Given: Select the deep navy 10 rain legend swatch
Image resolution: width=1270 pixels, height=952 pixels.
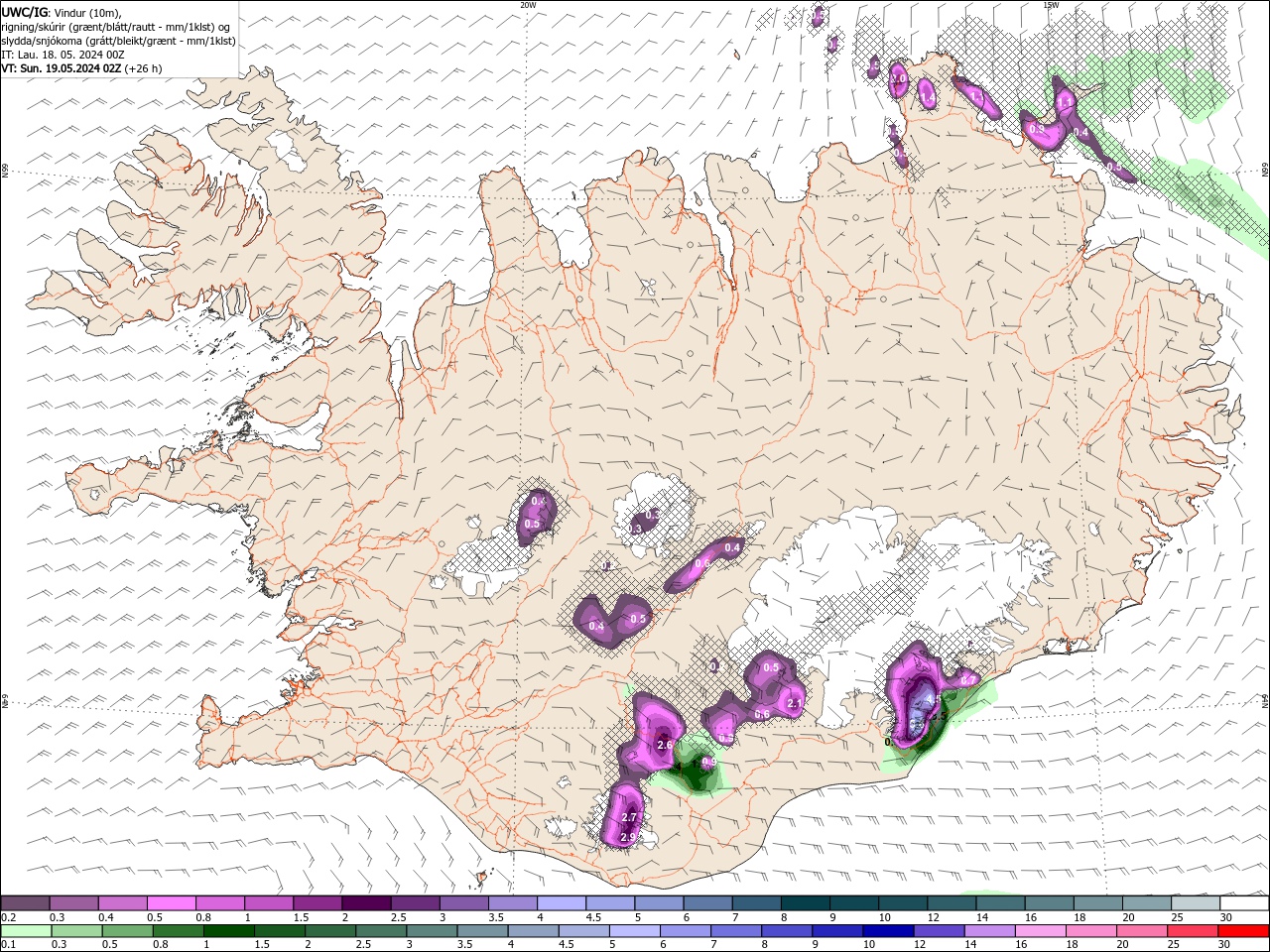Looking at the screenshot, I should [x=888, y=931].
